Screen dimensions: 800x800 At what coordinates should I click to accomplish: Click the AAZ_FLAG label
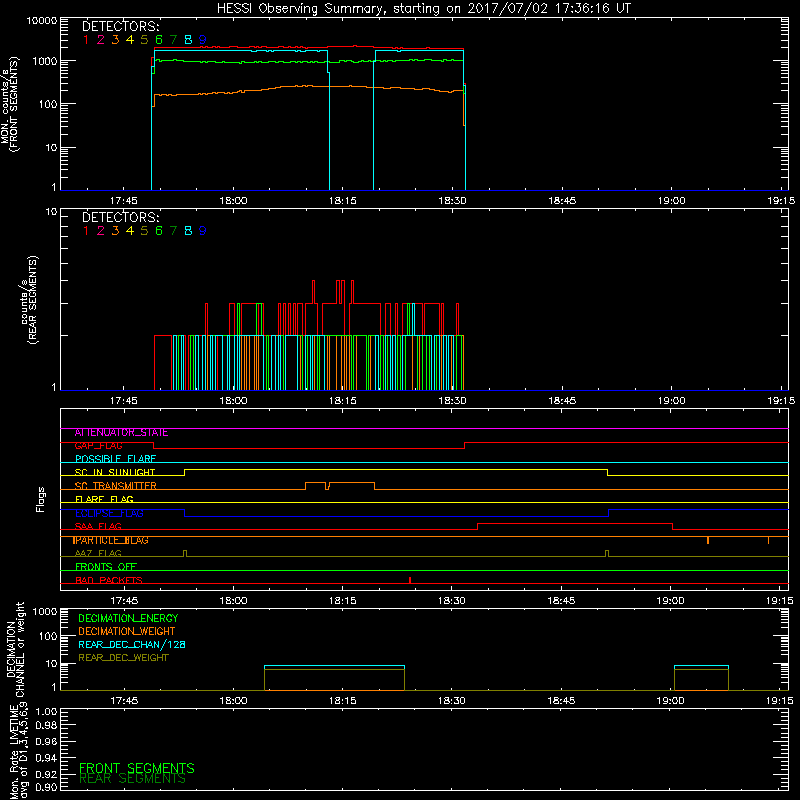click(98, 554)
